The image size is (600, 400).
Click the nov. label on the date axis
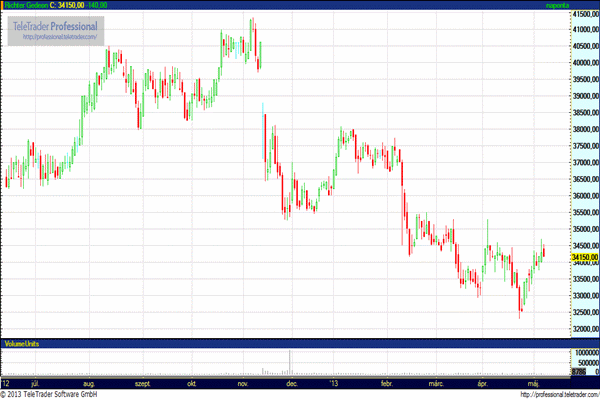point(243,383)
